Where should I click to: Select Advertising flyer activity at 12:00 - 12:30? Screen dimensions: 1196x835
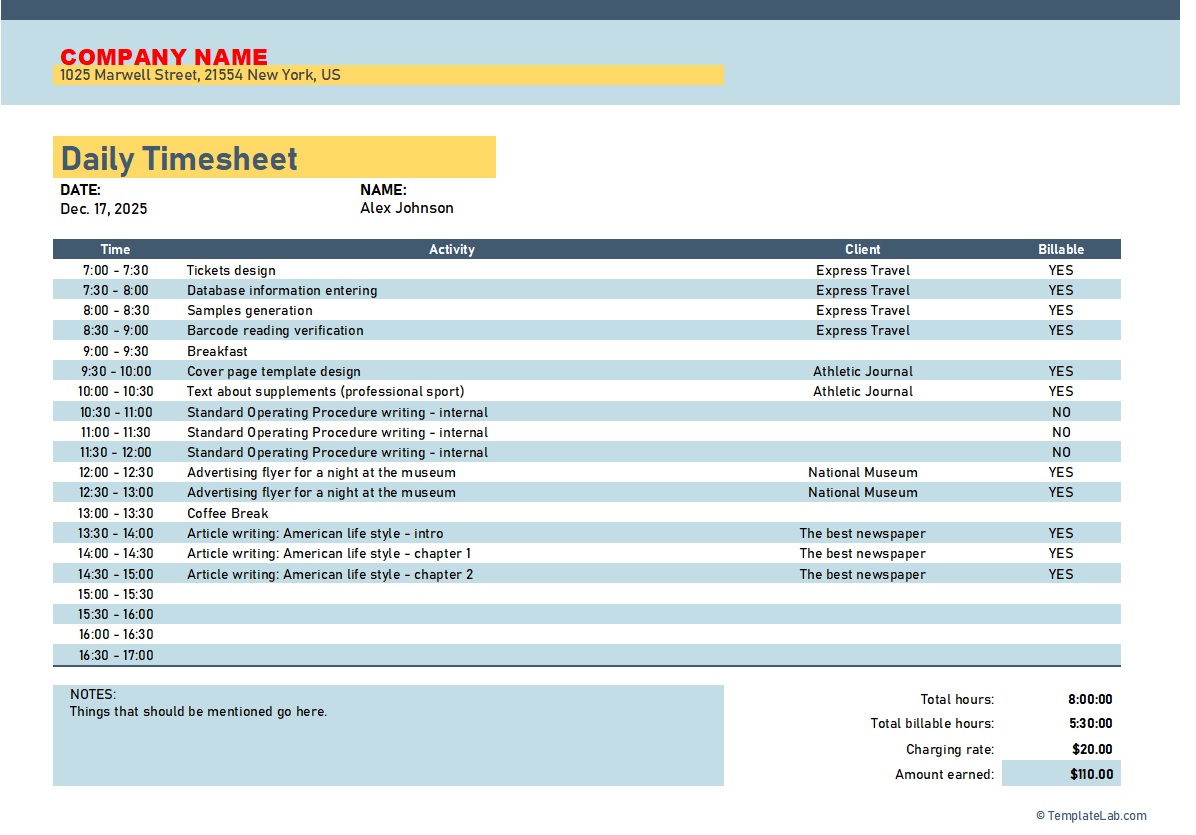click(321, 473)
